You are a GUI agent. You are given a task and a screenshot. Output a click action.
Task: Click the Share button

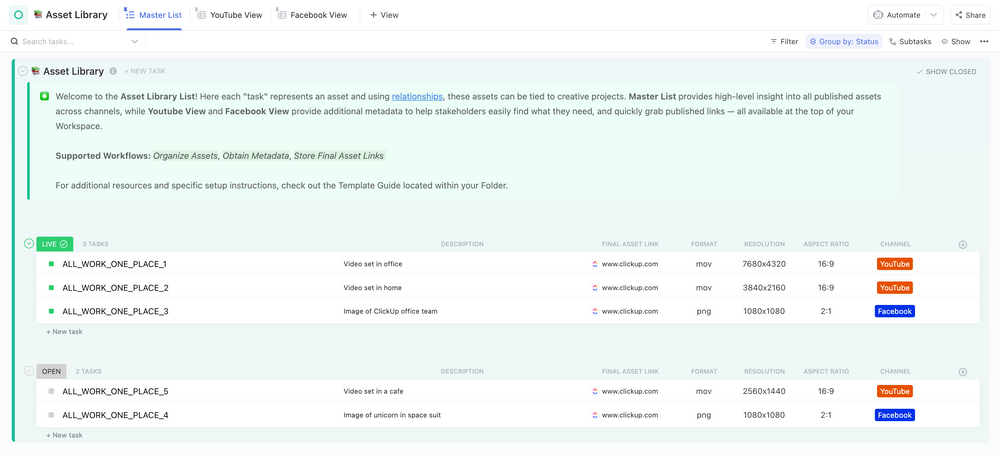(x=969, y=15)
